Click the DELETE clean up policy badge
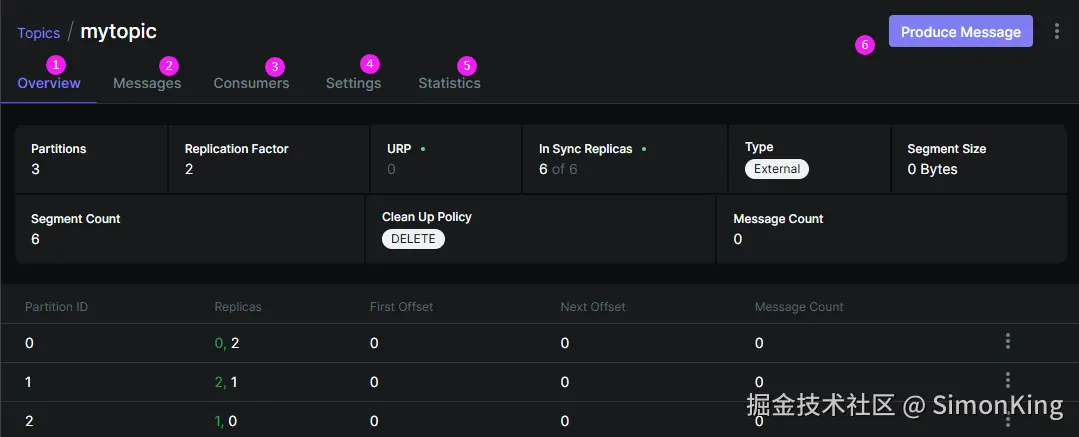Screen dimensions: 1079x437 (x=413, y=239)
